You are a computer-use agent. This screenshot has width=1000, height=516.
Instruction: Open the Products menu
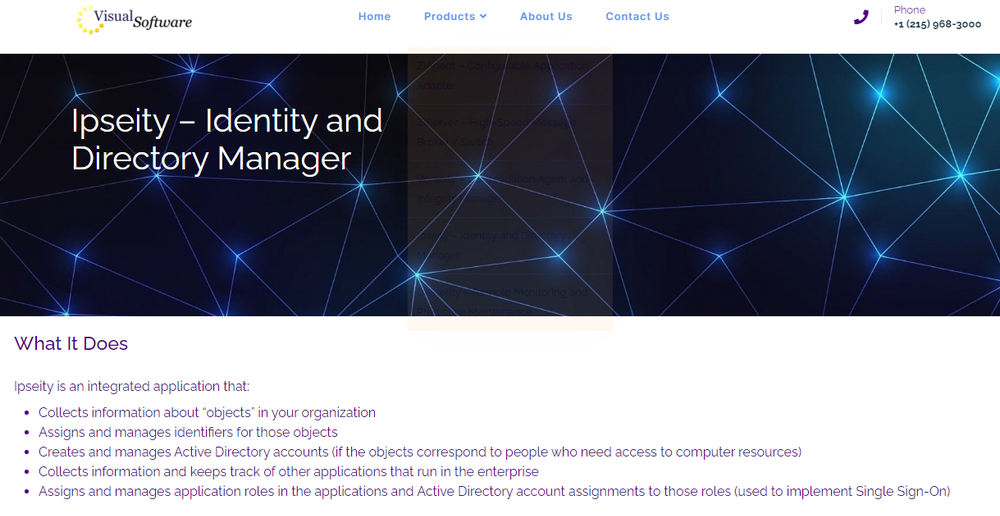point(450,17)
